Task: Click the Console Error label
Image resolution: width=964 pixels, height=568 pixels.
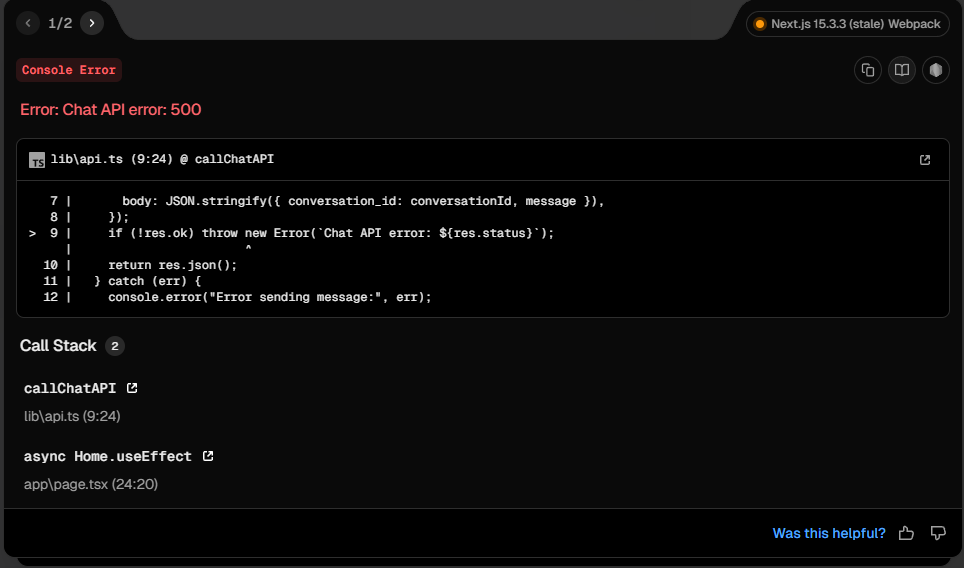Action: point(69,70)
